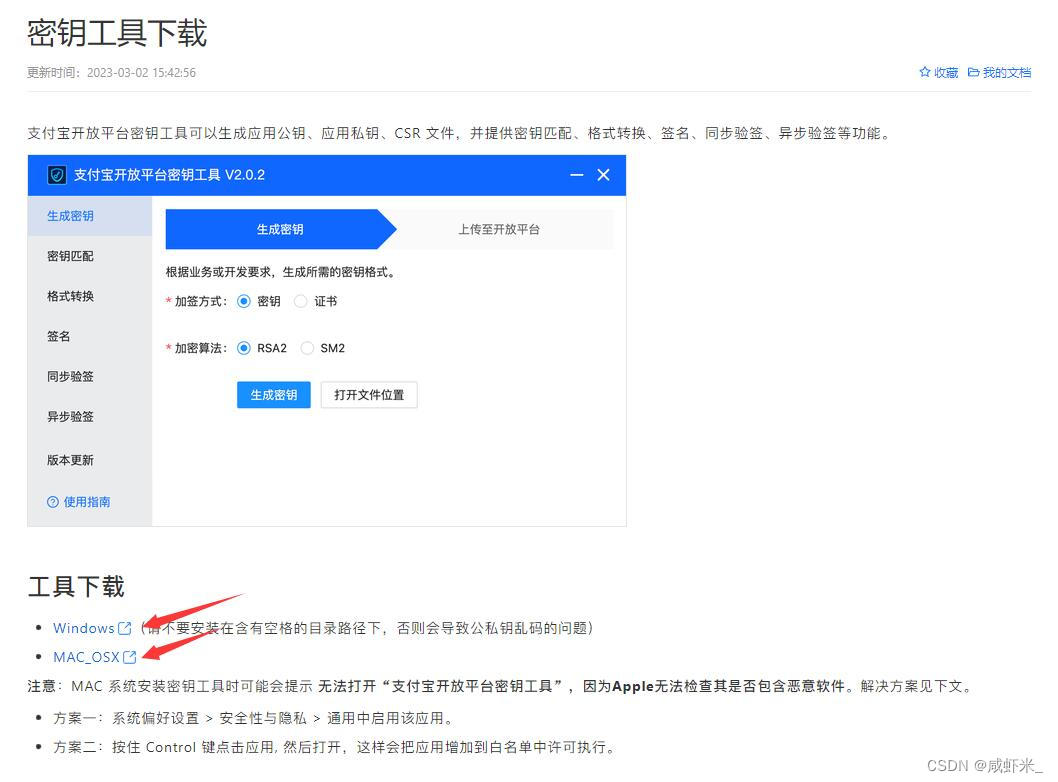Click the 收藏 star icon

[925, 72]
